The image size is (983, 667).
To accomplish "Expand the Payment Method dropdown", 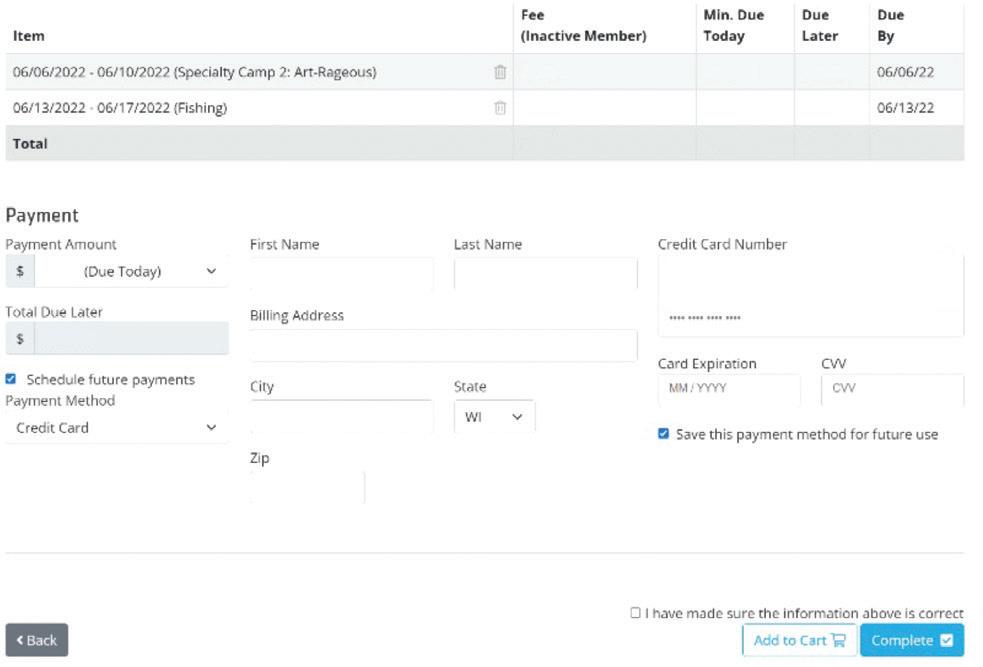I will click(x=116, y=428).
